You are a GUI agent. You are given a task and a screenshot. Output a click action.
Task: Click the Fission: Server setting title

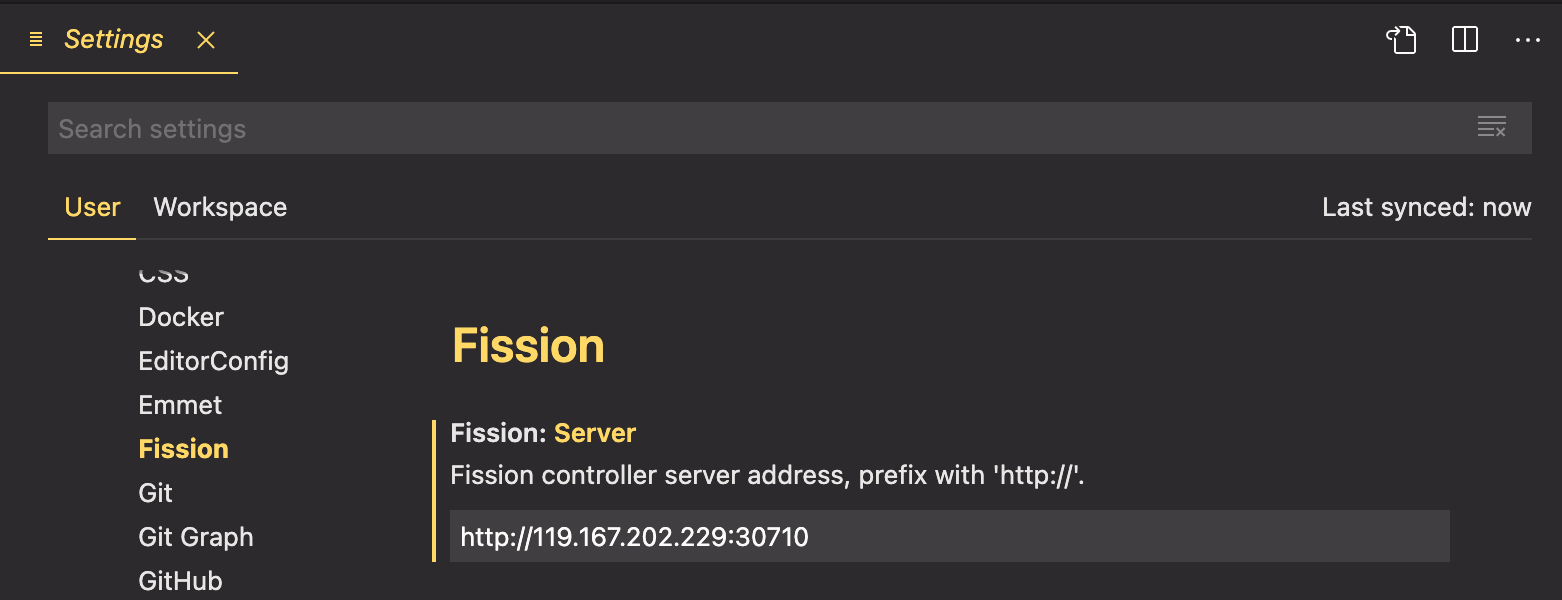[543, 433]
